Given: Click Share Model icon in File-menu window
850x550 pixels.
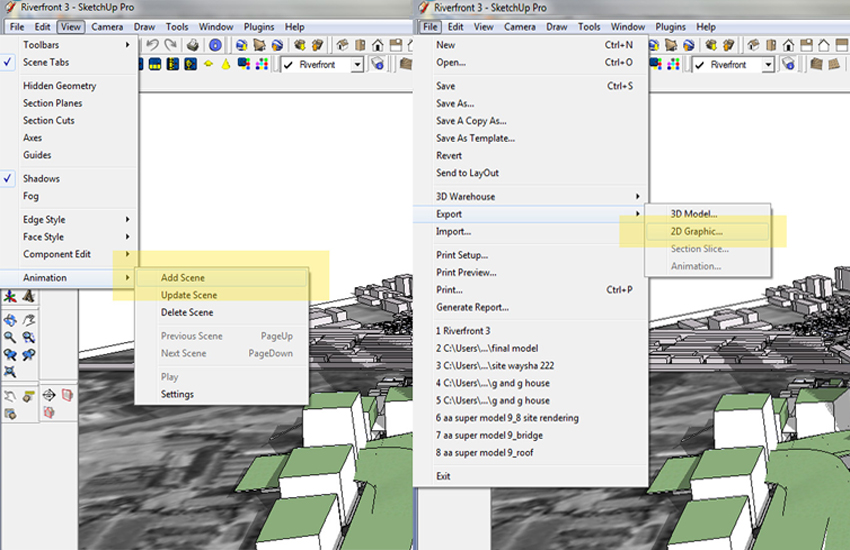Looking at the screenshot, I should pyautogui.click(x=729, y=45).
